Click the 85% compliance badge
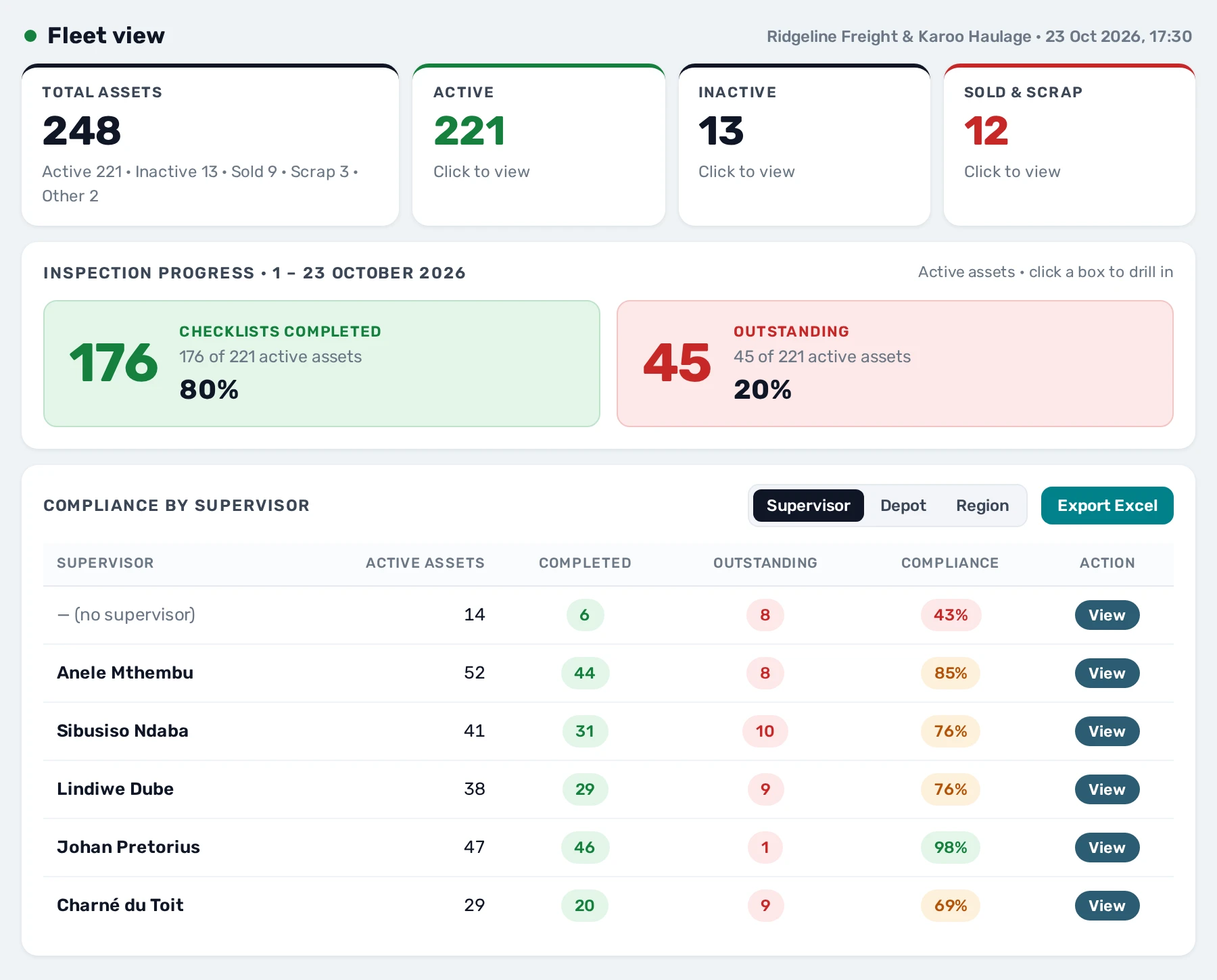 (951, 673)
